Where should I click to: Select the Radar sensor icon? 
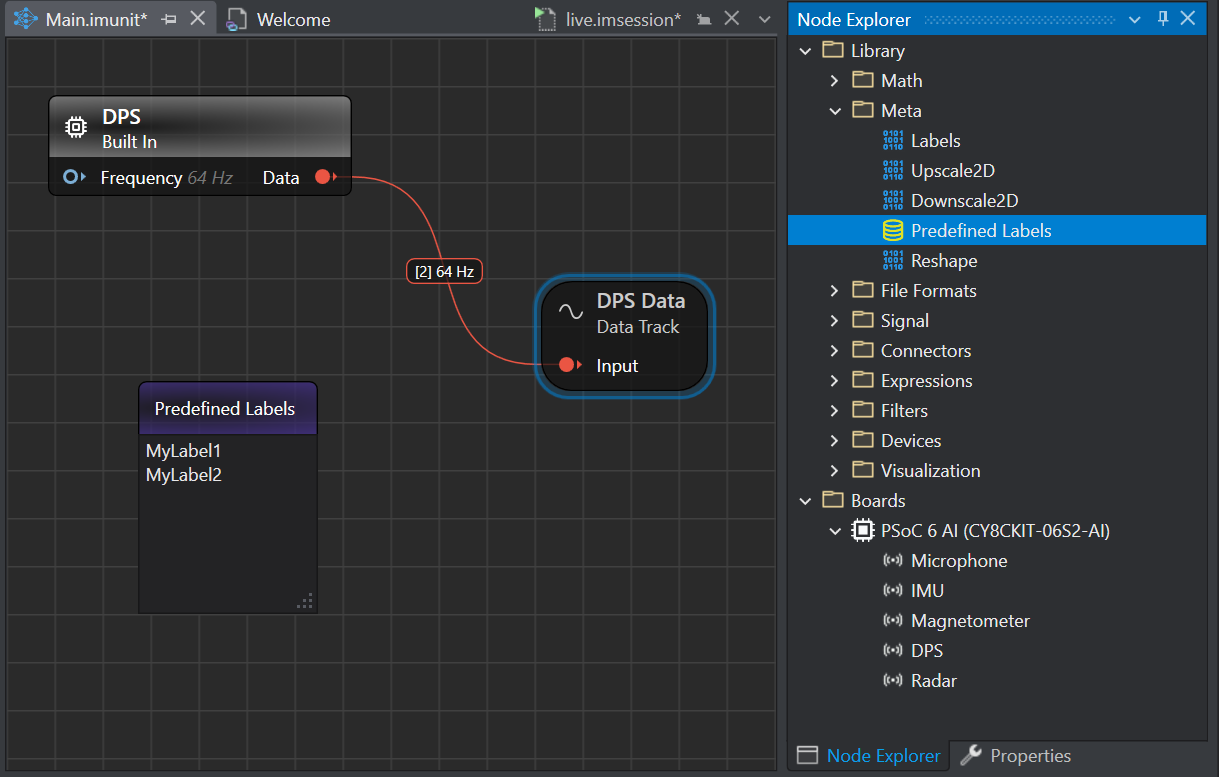tap(893, 681)
